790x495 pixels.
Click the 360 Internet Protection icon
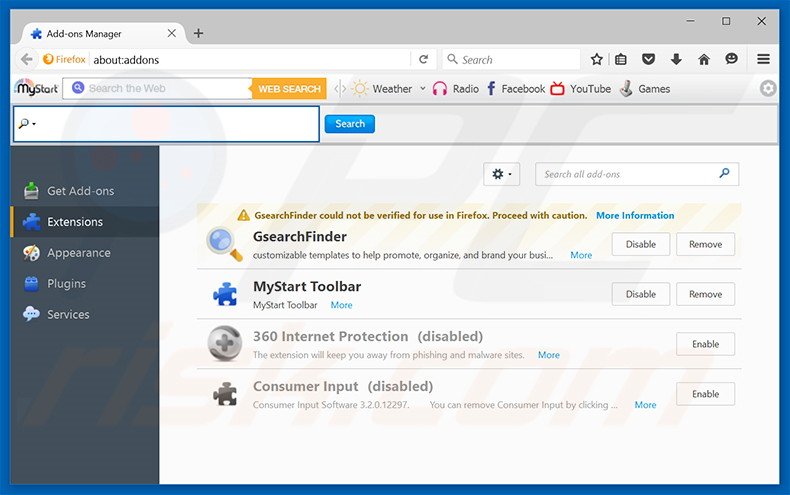[x=225, y=343]
